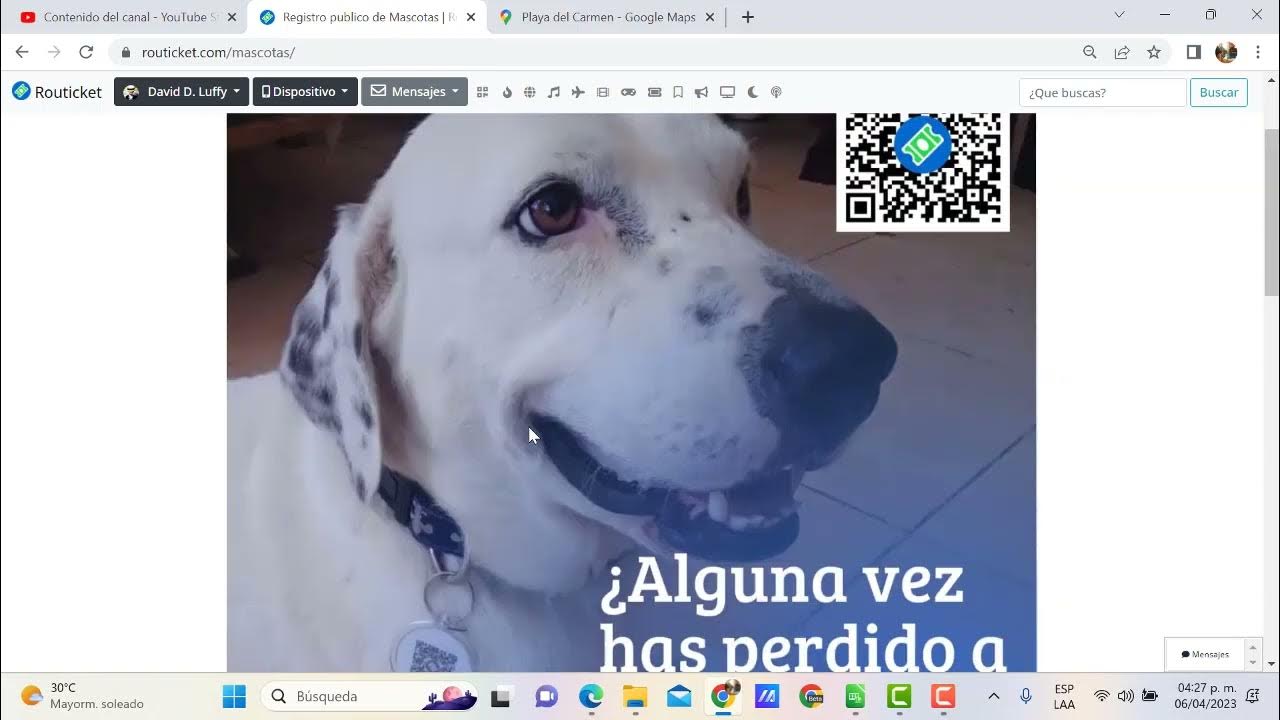
Task: Click the Buscar button
Action: click(1219, 92)
